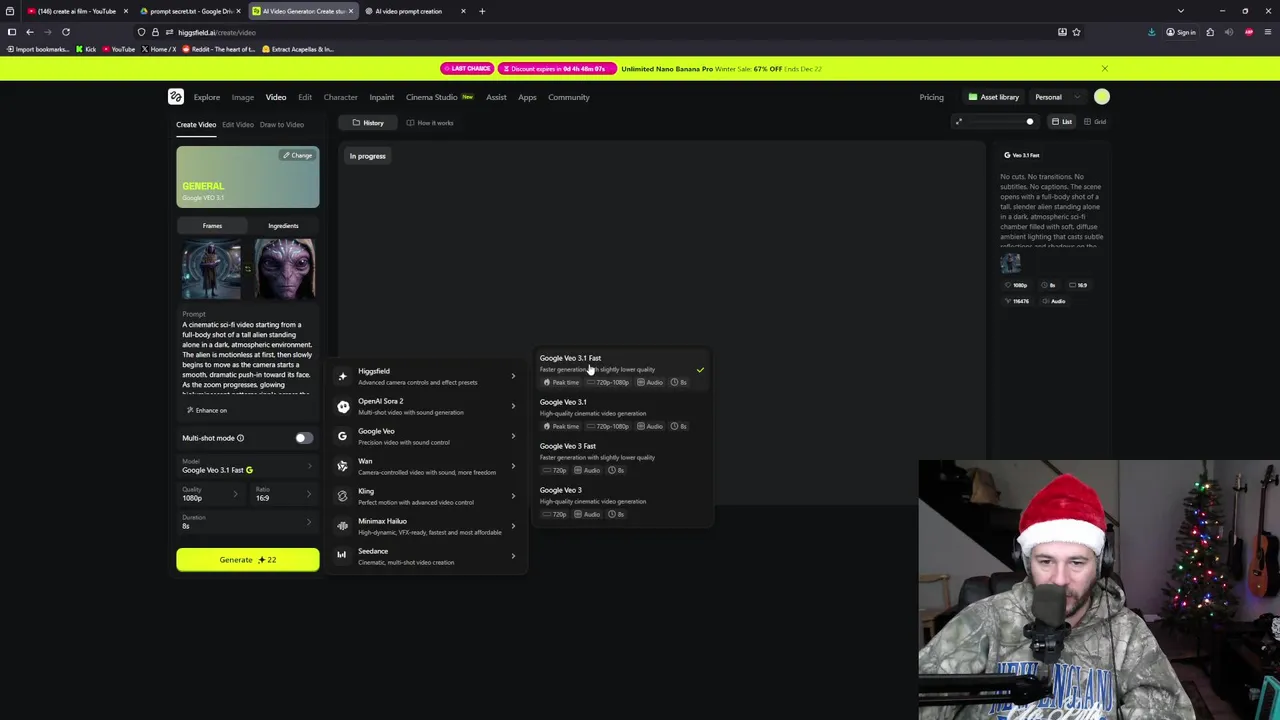Open the Ratio 16:9 dropdown
Image resolution: width=1280 pixels, height=720 pixels.
point(284,494)
